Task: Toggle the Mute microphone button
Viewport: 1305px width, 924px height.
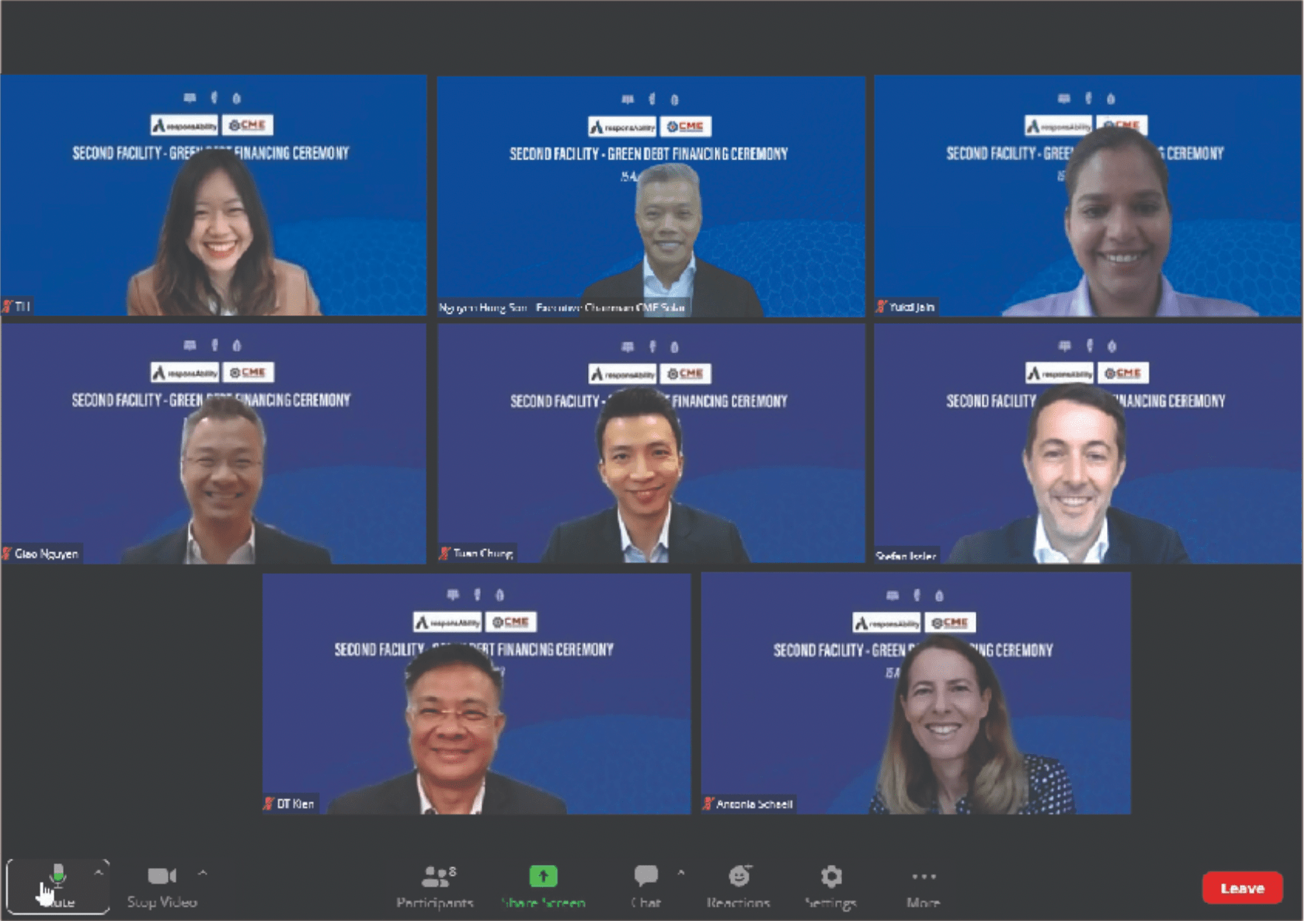Action: (x=57, y=885)
